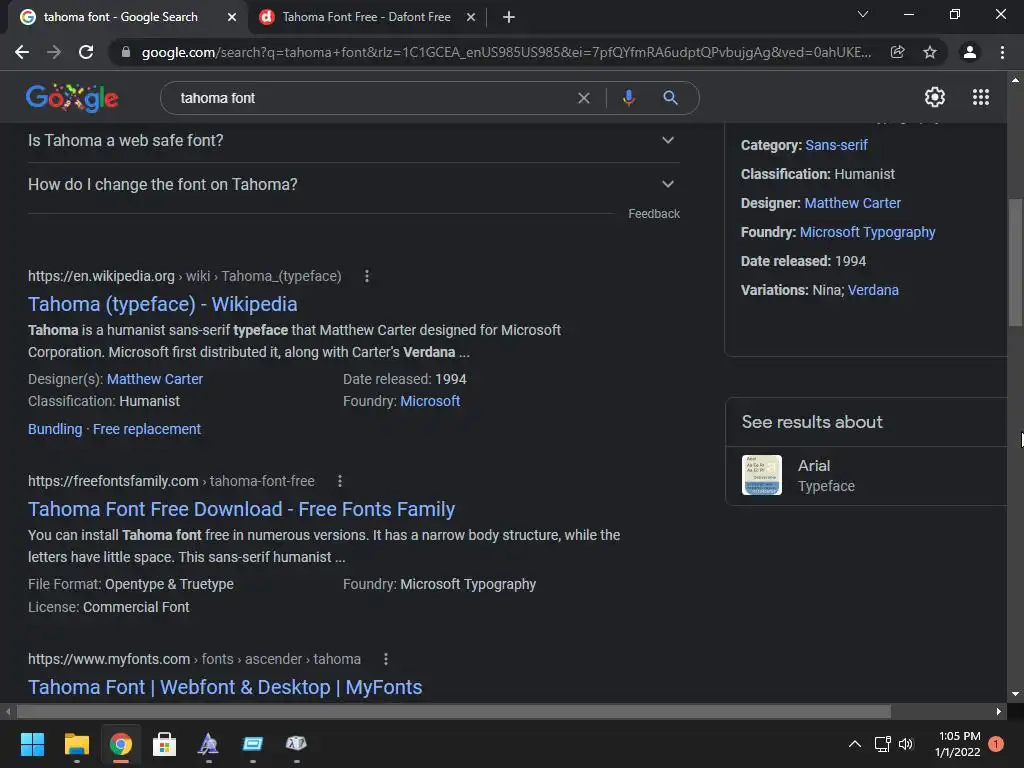
Task: Open the tab search dropdown
Action: tap(863, 14)
